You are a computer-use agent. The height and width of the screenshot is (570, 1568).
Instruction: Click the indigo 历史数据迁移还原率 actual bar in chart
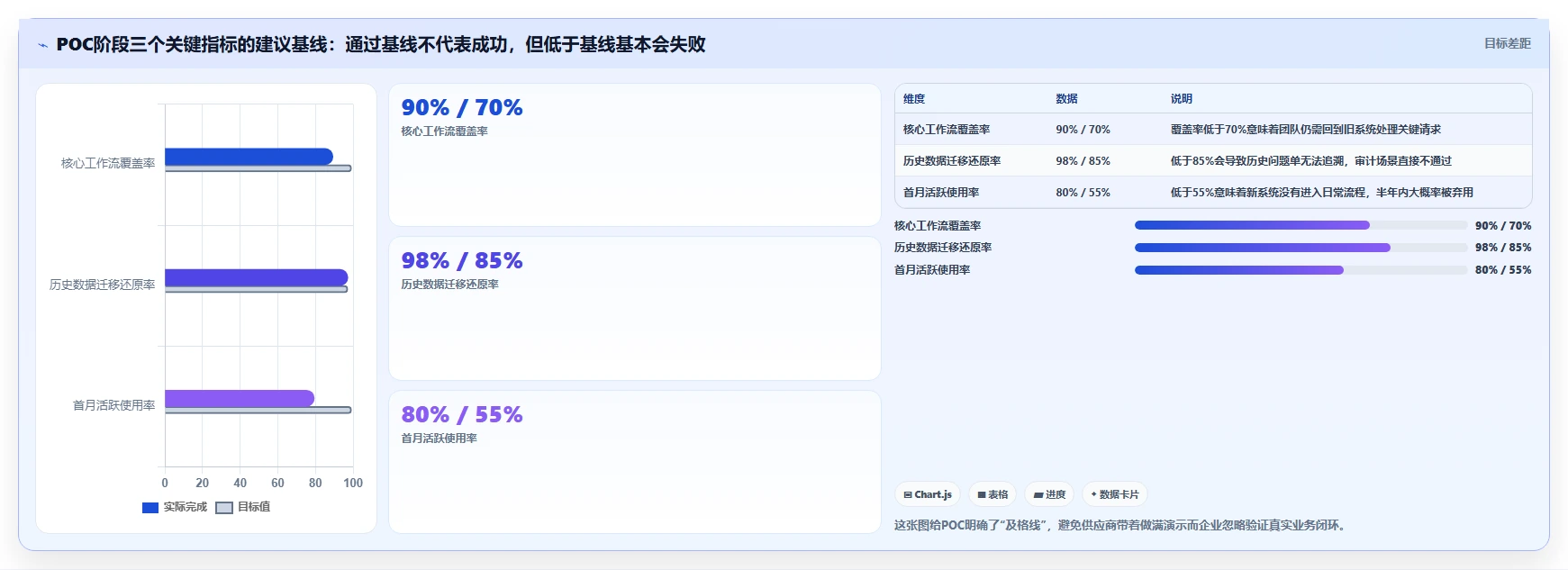coord(256,277)
